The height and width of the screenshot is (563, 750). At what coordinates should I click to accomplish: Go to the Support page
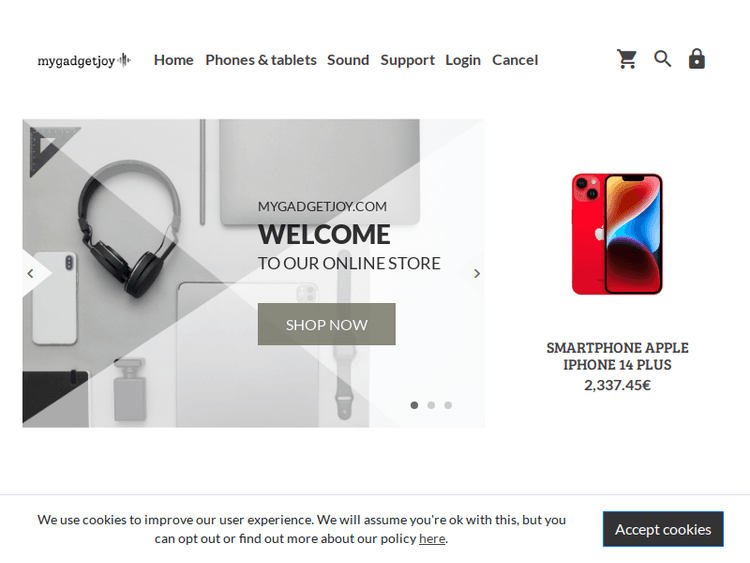coord(408,60)
